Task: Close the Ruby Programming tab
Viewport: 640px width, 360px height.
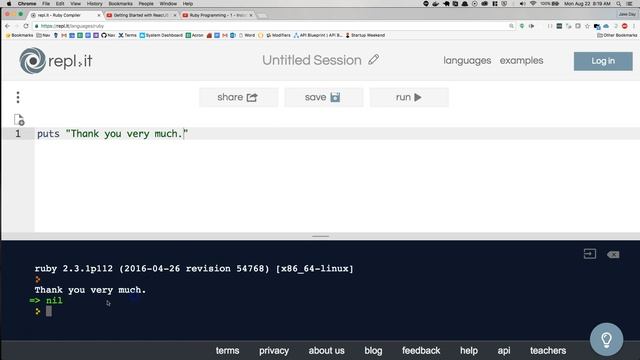Action: click(x=251, y=15)
